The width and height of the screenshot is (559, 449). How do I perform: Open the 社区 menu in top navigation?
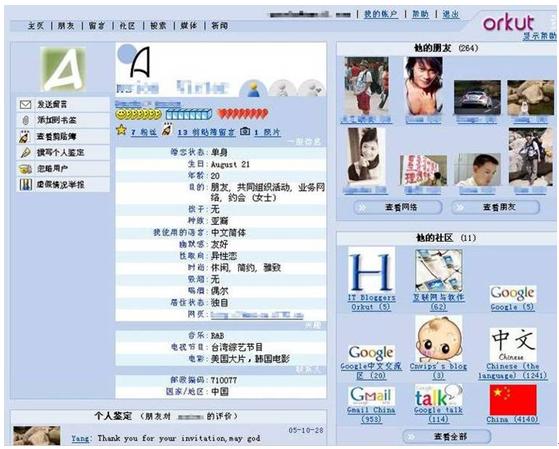click(127, 26)
